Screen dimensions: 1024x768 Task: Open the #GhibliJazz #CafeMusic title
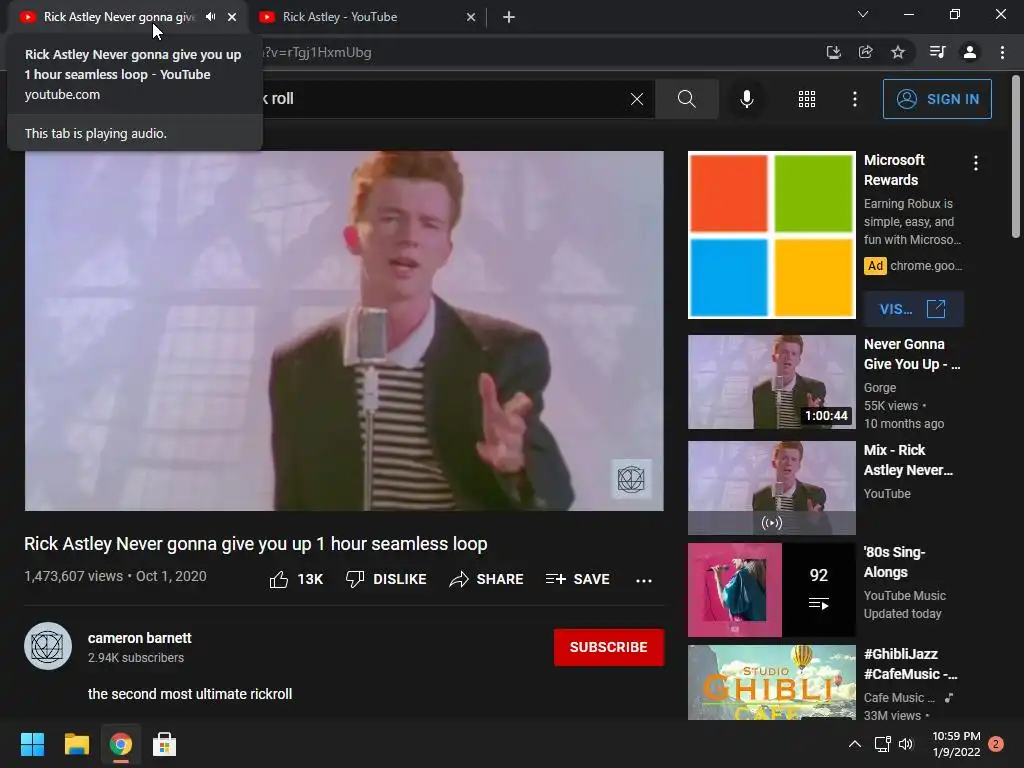point(910,664)
